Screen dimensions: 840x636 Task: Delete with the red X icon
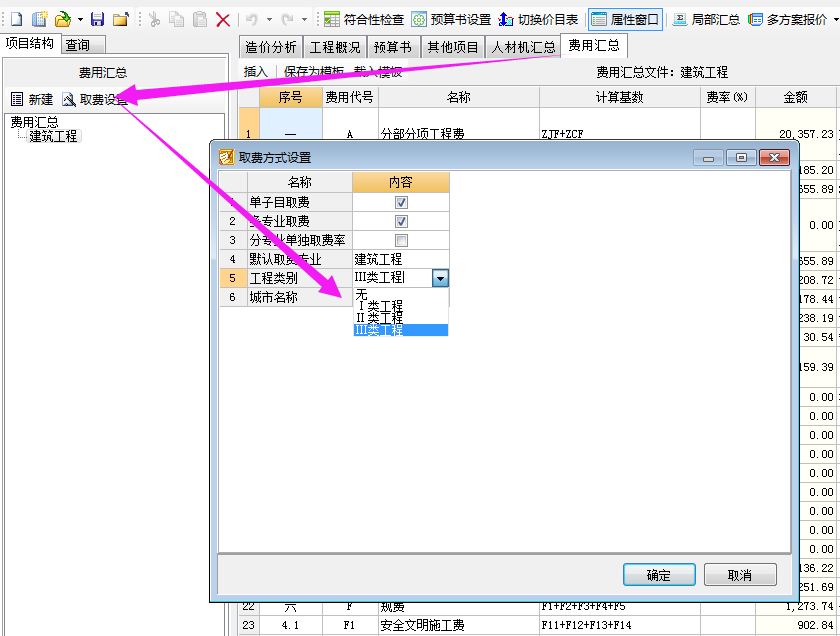coord(223,20)
